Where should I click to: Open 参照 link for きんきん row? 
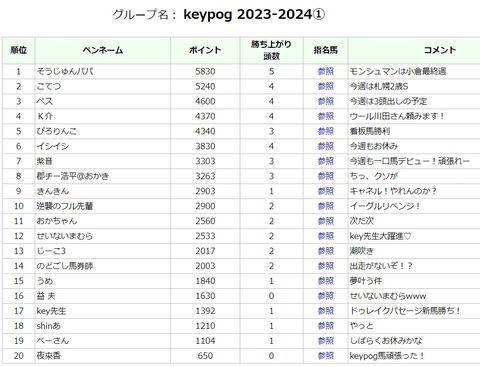tap(326, 191)
